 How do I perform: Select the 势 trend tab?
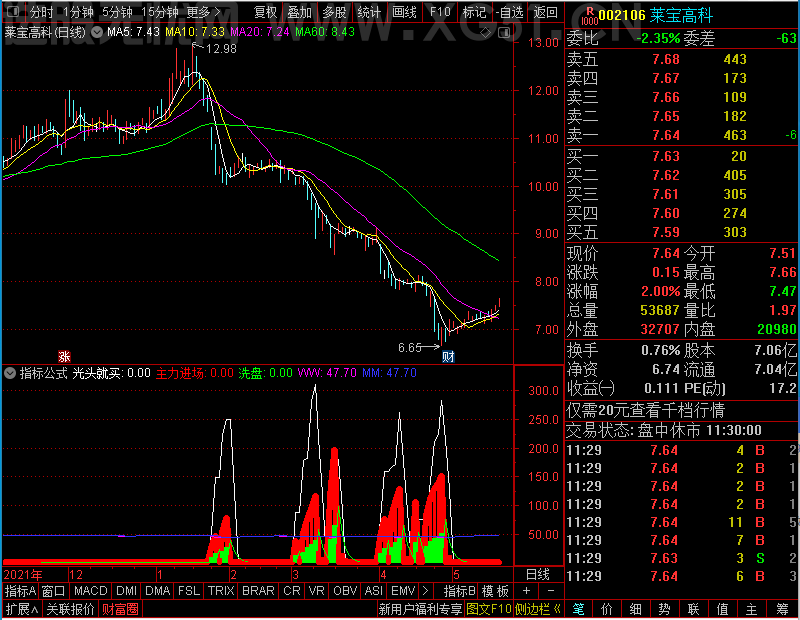(664, 609)
